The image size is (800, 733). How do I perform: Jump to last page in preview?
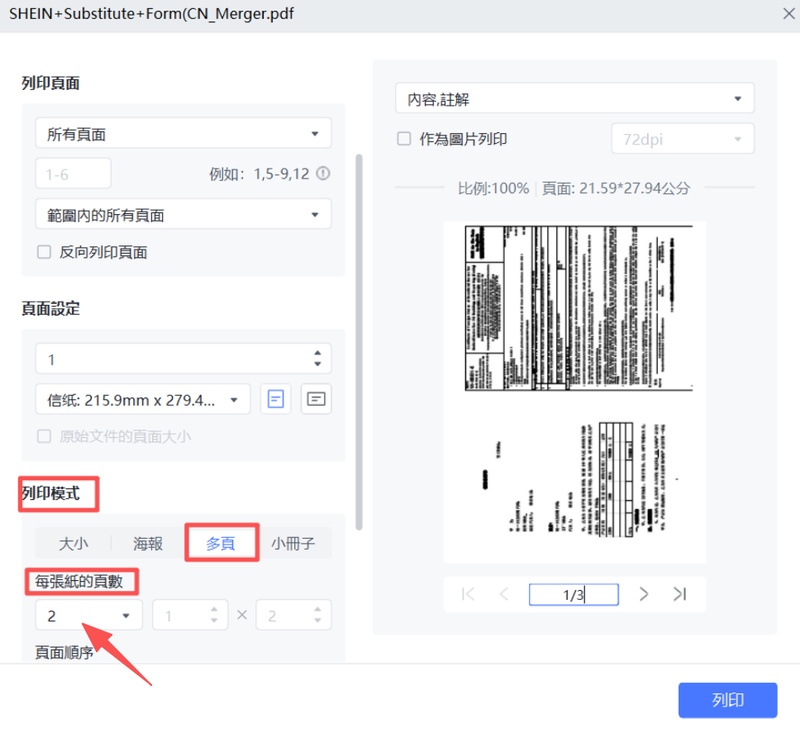point(682,594)
